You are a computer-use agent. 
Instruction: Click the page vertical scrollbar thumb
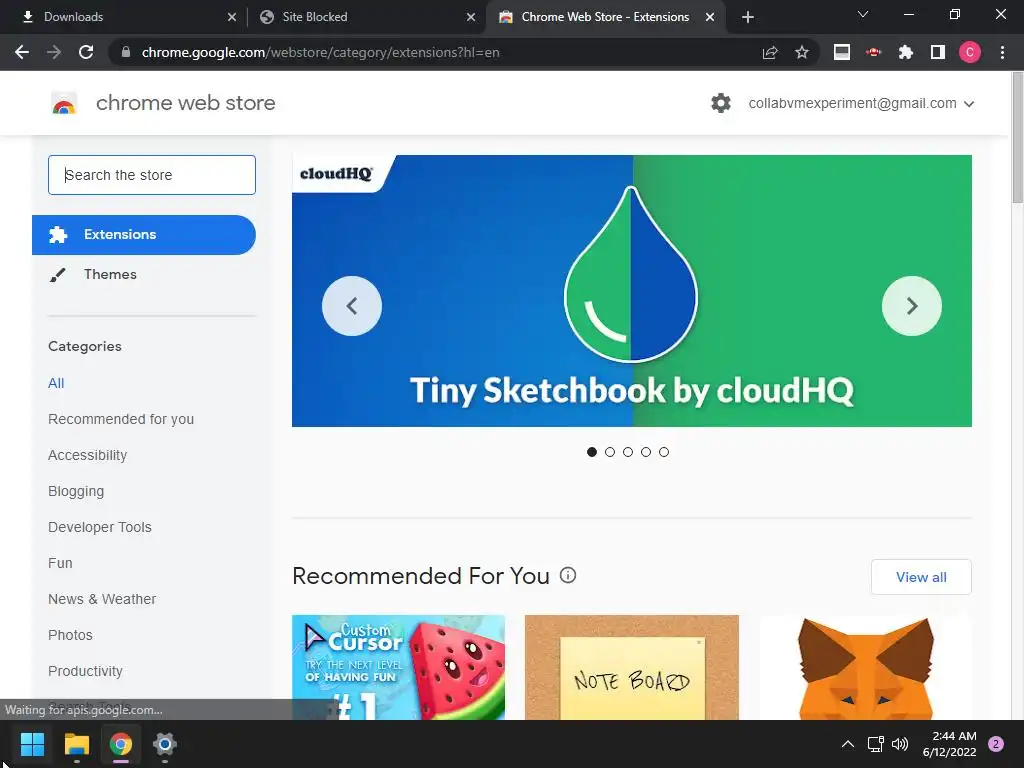(1017, 138)
